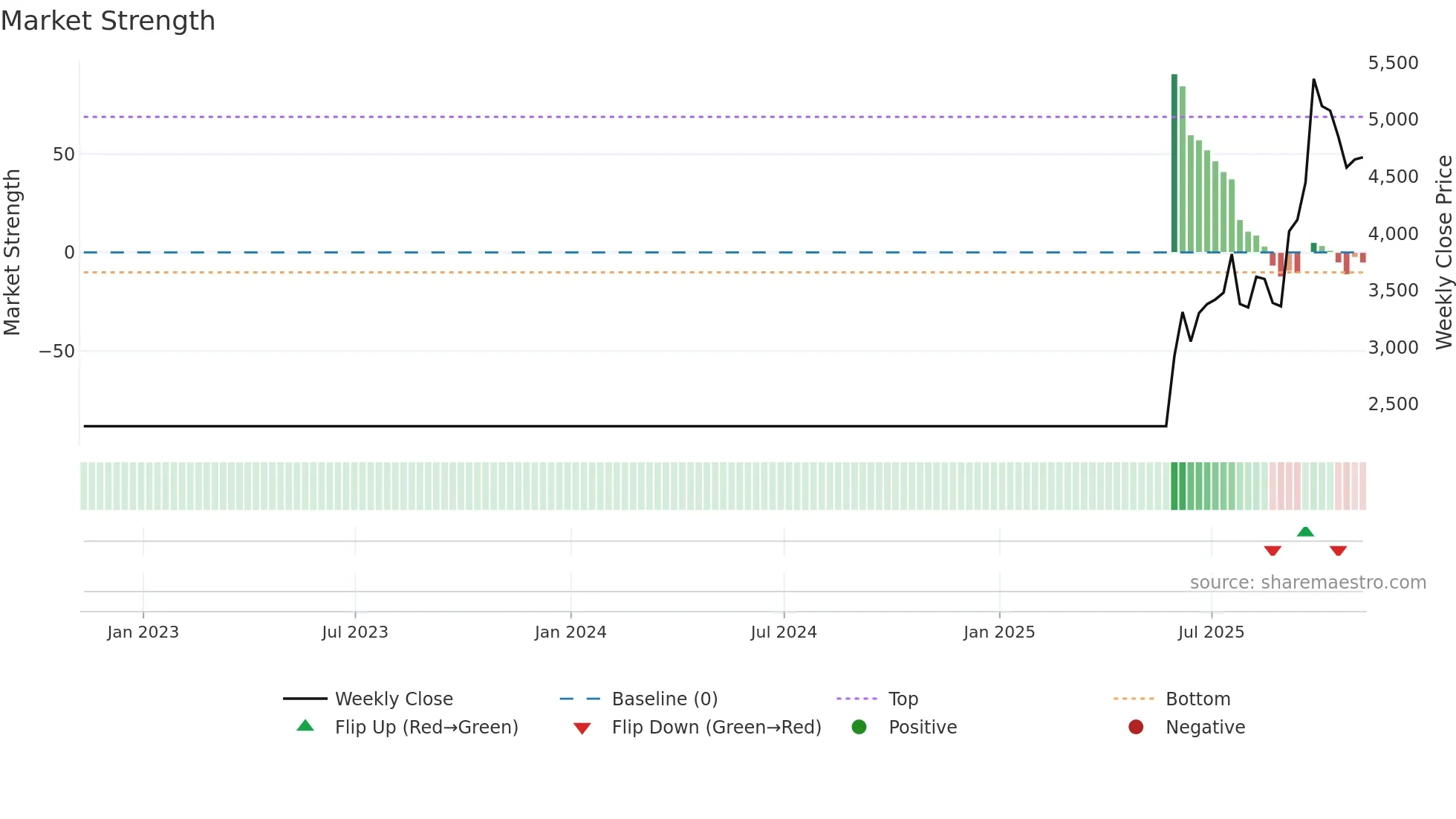Click the 50 strength axis tick
1456x819 pixels.
point(64,155)
